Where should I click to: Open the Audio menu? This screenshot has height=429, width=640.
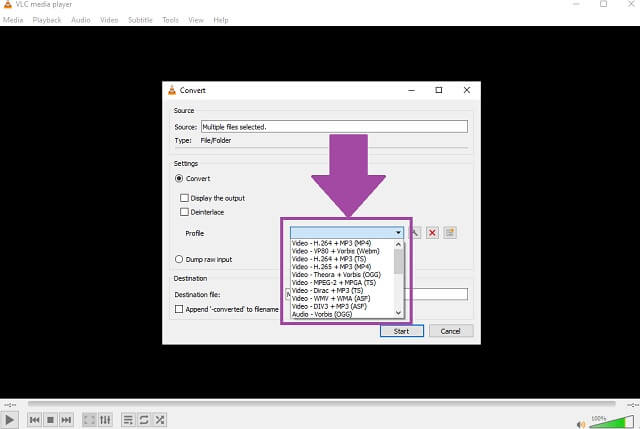pos(81,20)
